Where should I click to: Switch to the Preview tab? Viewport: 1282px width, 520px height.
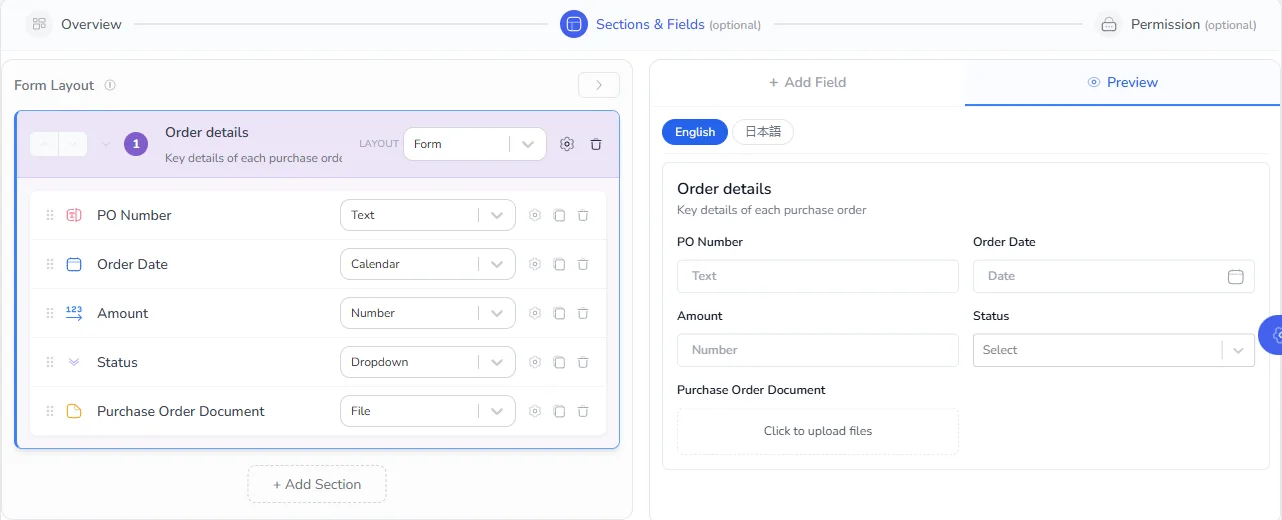(x=1122, y=82)
